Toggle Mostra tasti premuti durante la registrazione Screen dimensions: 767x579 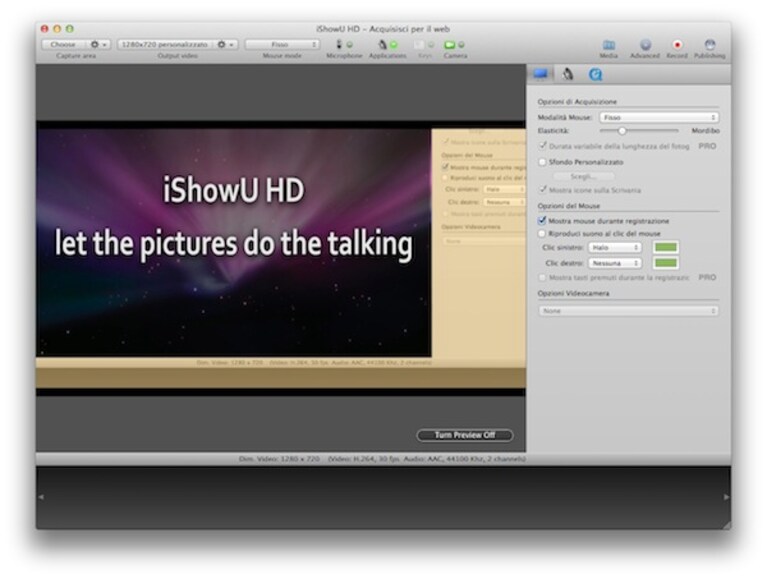[x=542, y=277]
